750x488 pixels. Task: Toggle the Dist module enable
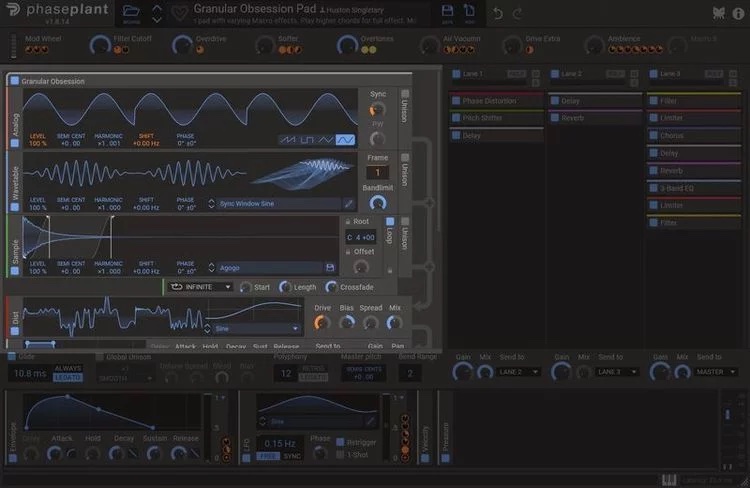tap(14, 331)
